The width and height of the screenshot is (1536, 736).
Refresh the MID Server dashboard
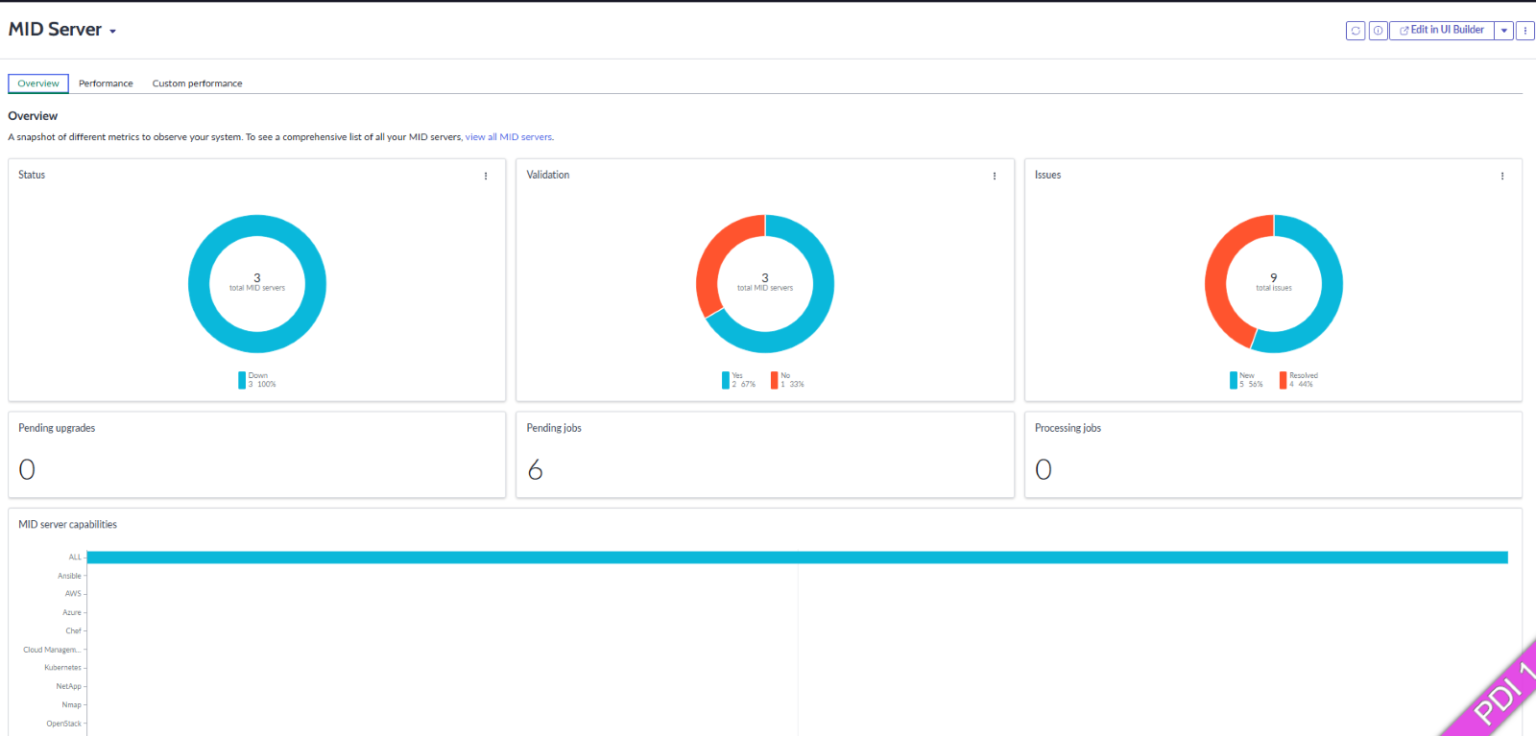pyautogui.click(x=1355, y=30)
